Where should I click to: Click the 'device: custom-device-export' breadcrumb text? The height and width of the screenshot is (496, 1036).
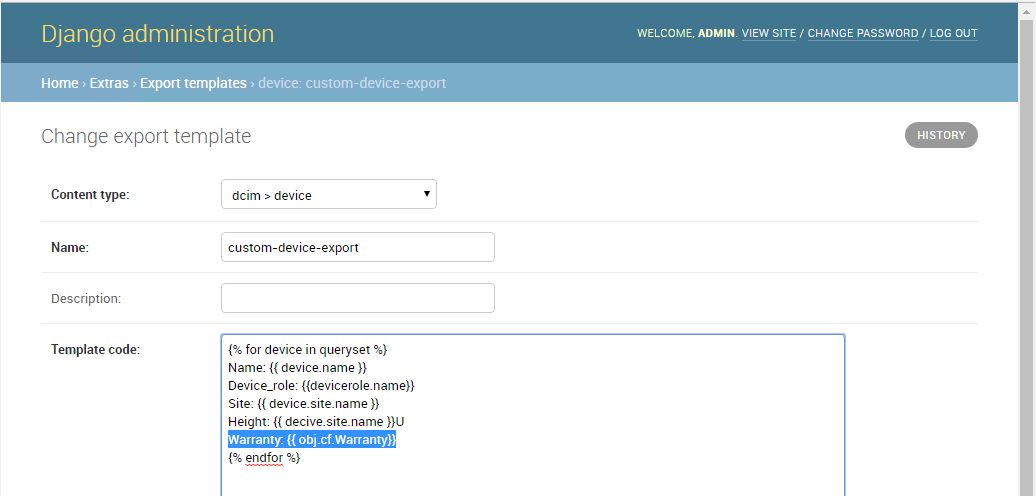(352, 83)
